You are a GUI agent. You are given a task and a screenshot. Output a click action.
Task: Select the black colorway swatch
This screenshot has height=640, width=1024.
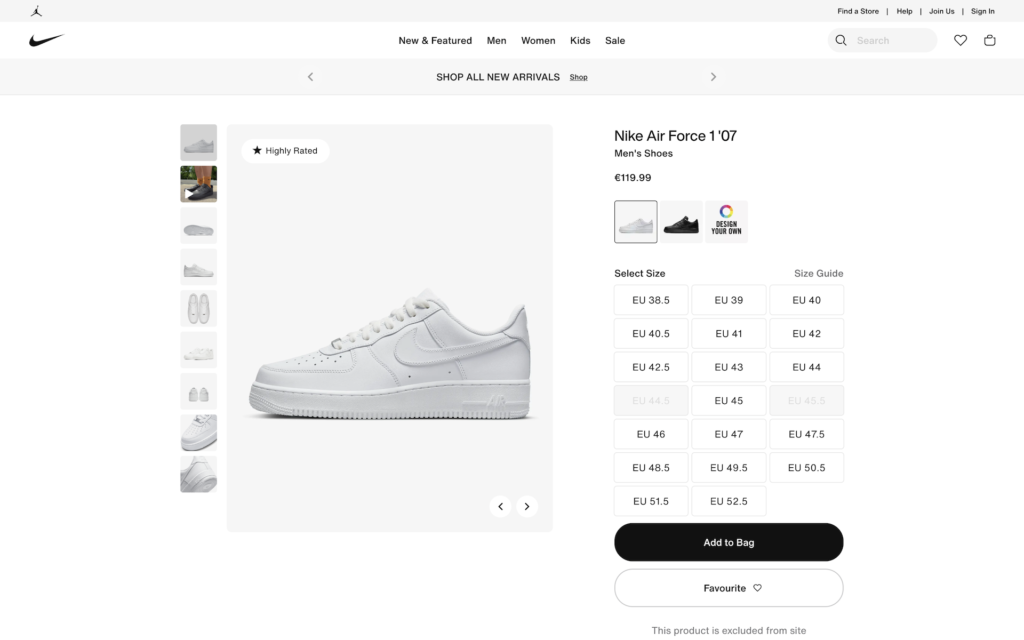coord(681,222)
